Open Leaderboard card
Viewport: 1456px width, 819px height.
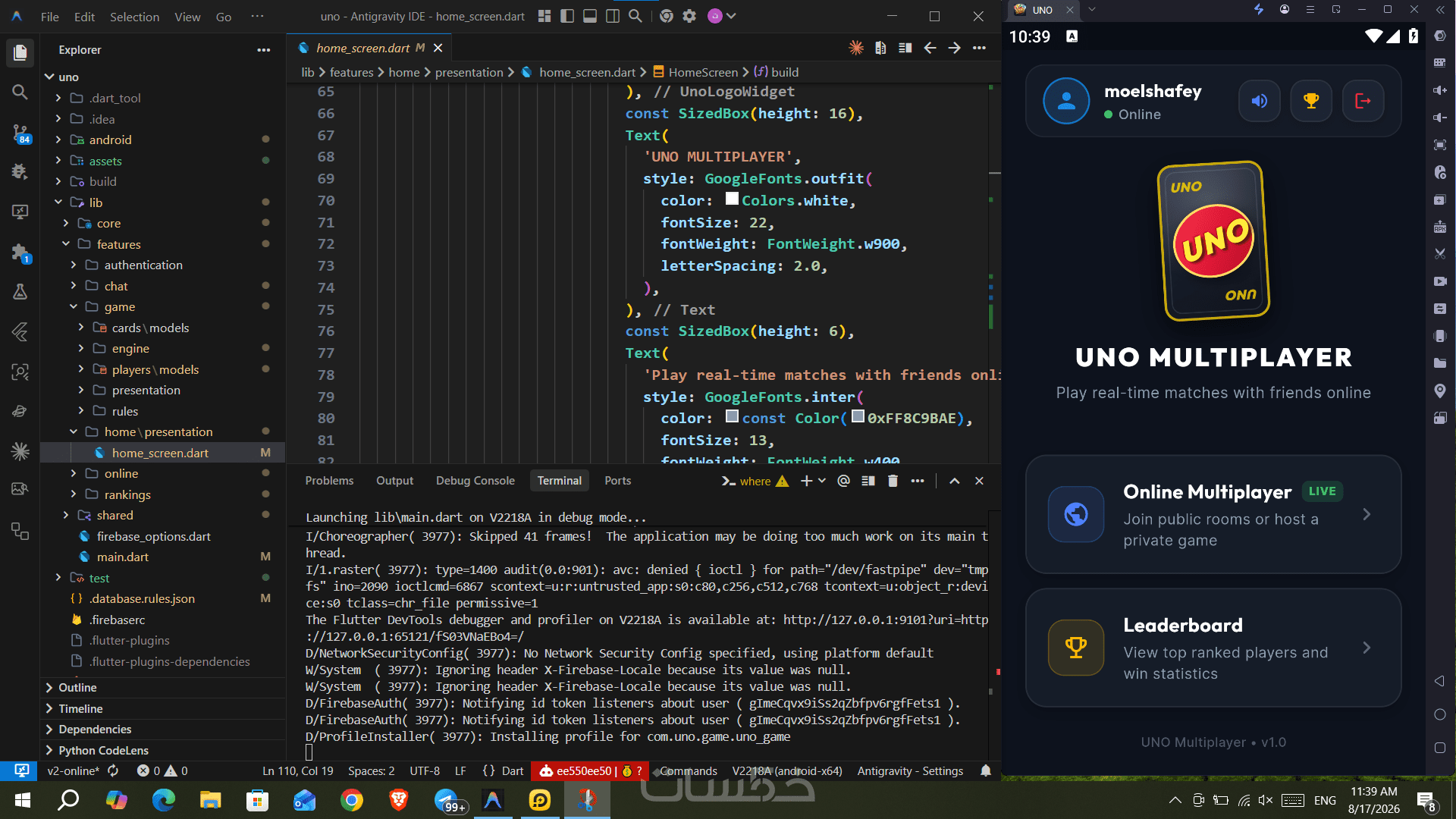coord(1213,648)
